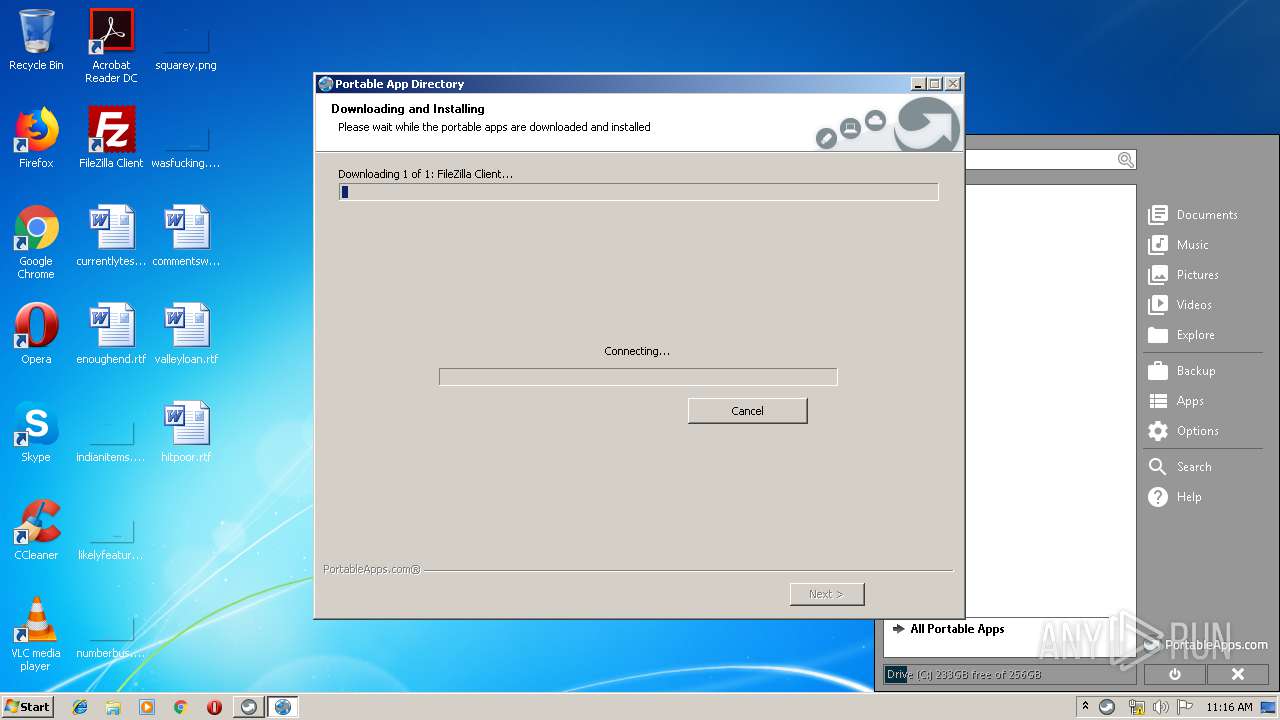Select hitpoor.rtf desktop file
1280x720 pixels.
[186, 432]
